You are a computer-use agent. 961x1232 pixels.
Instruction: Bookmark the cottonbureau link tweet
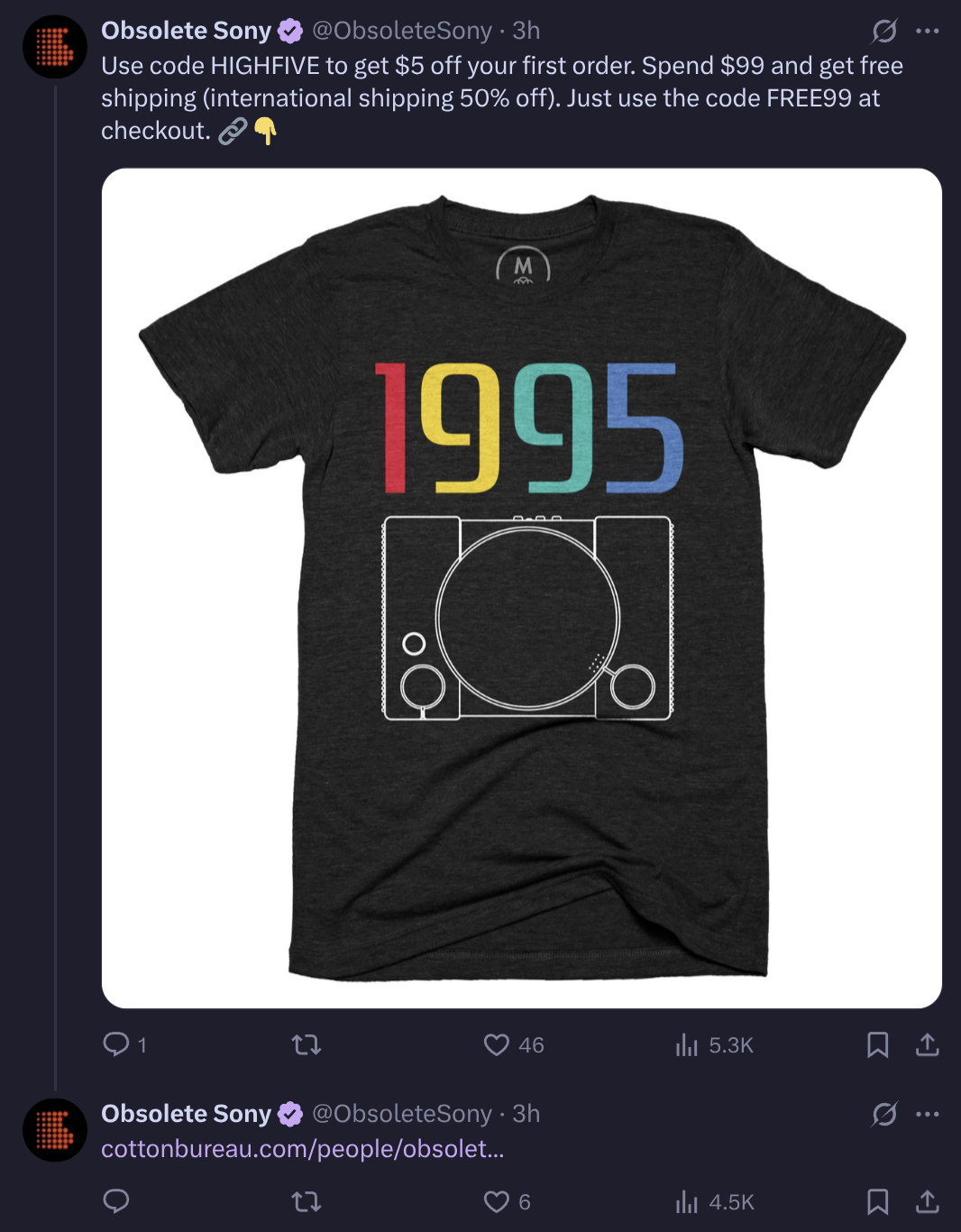[x=877, y=1201]
